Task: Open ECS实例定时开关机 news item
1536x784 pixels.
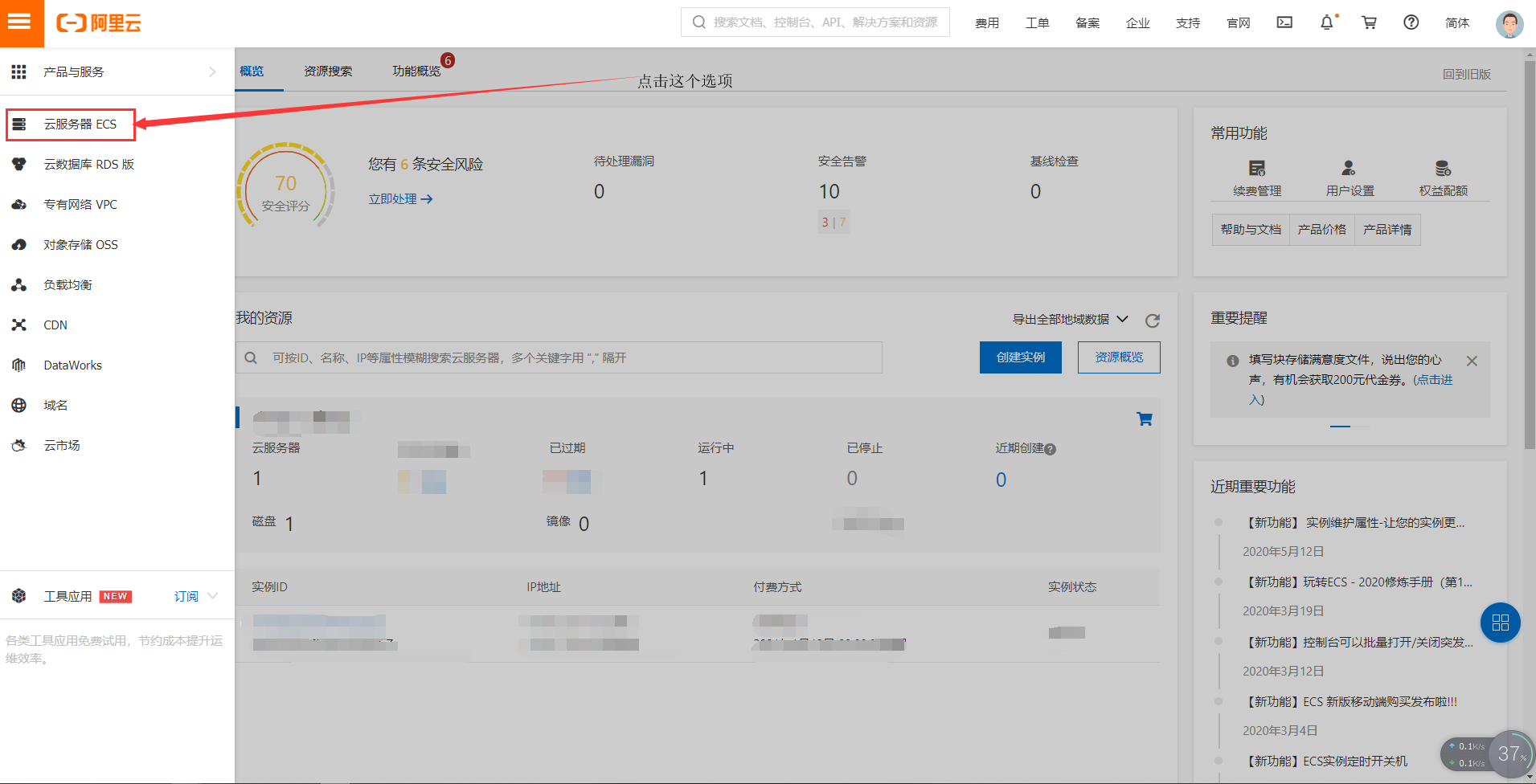Action: point(1326,761)
